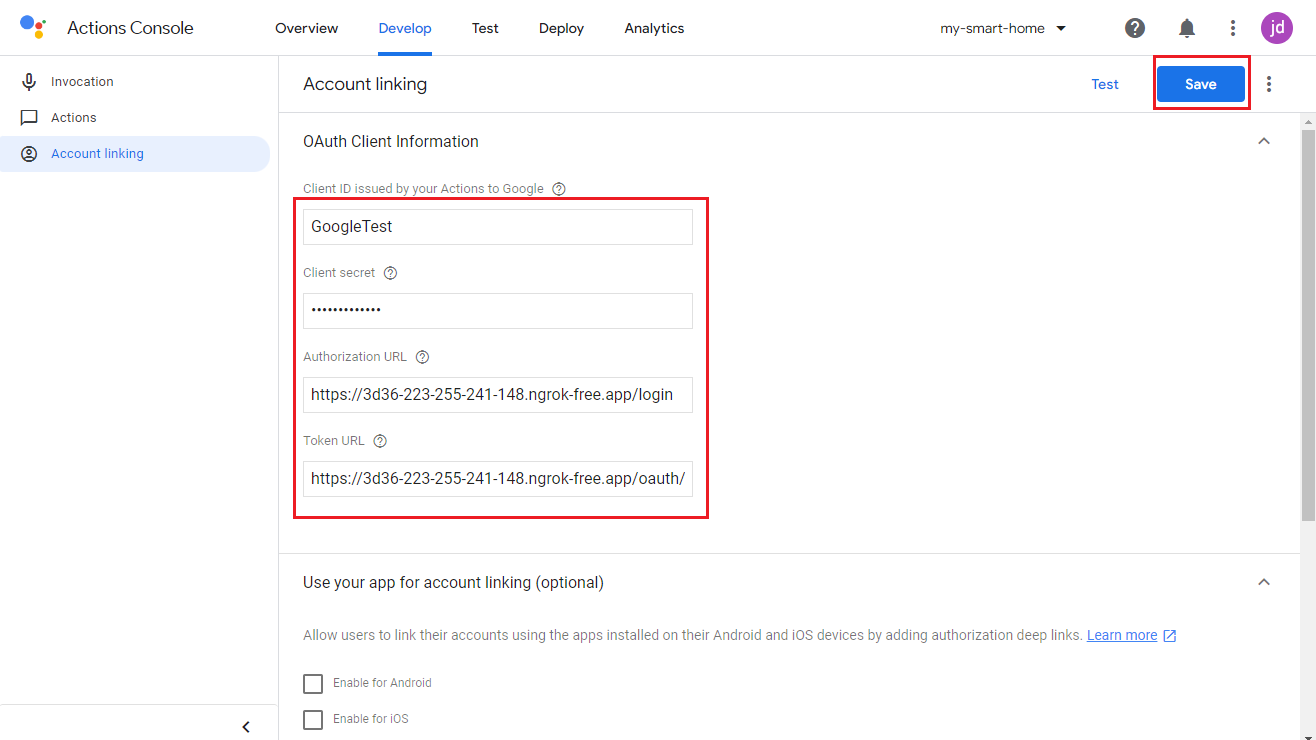Collapse the OAuth Client Information section
1316x740 pixels.
point(1264,141)
